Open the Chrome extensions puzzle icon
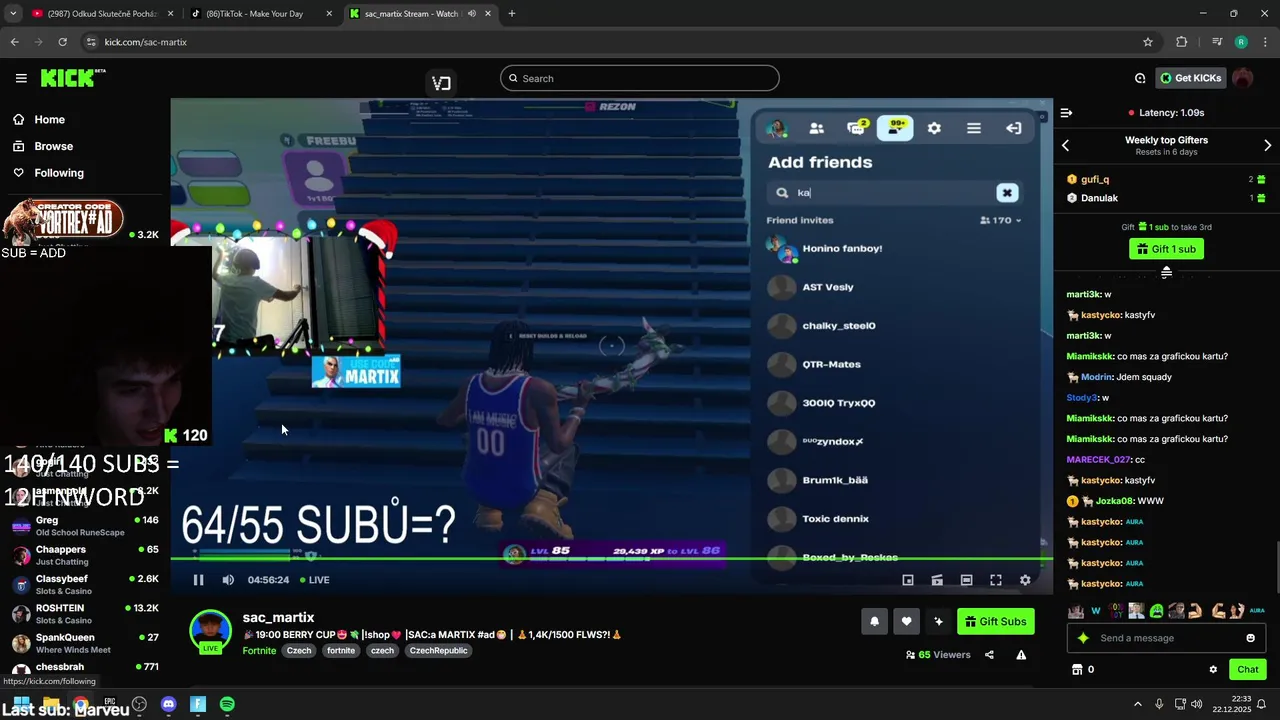Viewport: 1280px width, 720px height. pyautogui.click(x=1182, y=42)
